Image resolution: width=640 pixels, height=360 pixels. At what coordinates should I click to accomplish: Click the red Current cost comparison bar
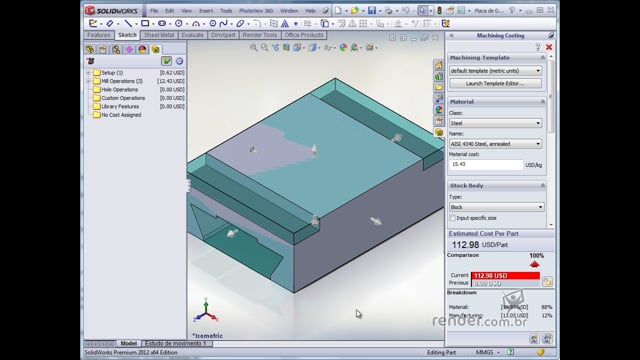(x=505, y=276)
